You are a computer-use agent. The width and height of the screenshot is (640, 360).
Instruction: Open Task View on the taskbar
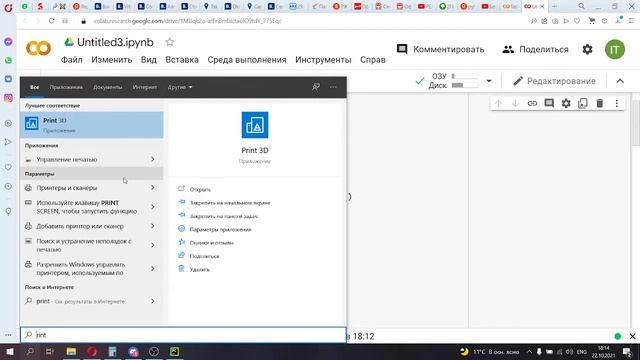50,351
